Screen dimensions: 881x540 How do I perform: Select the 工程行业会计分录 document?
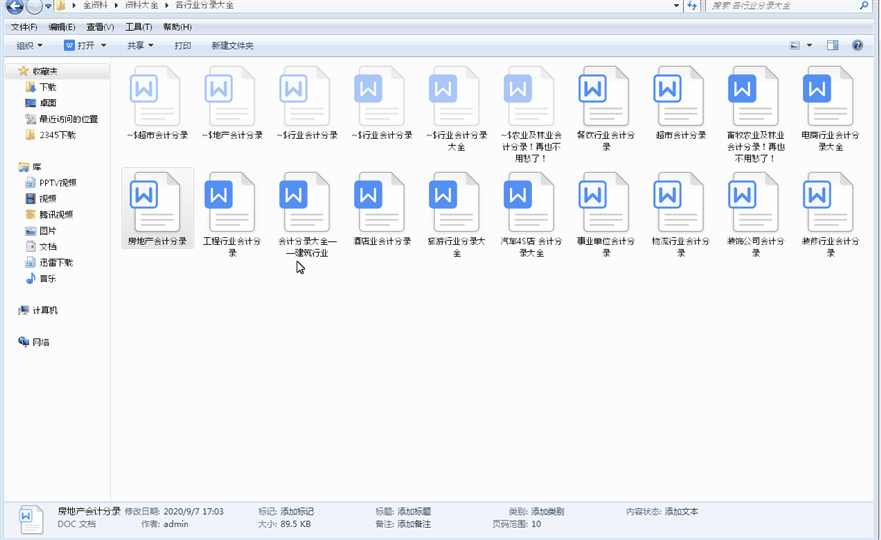232,215
